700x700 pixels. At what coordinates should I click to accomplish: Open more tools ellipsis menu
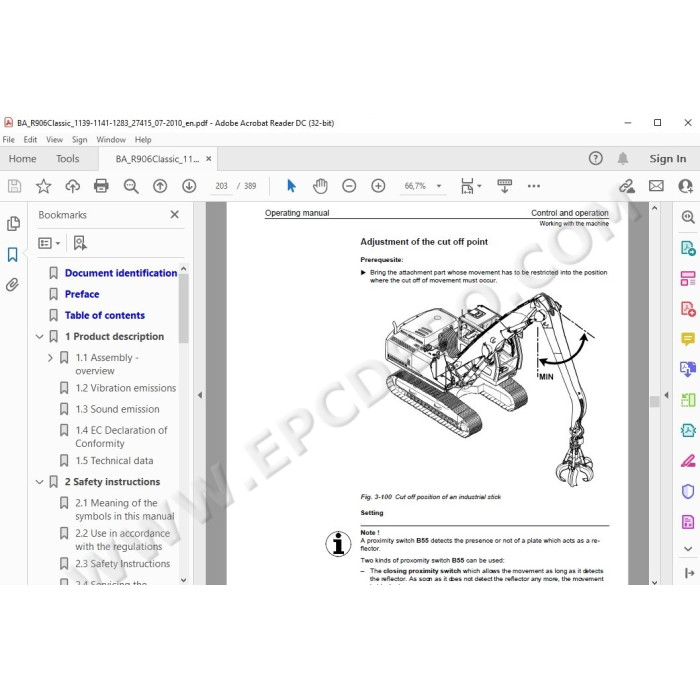click(534, 186)
